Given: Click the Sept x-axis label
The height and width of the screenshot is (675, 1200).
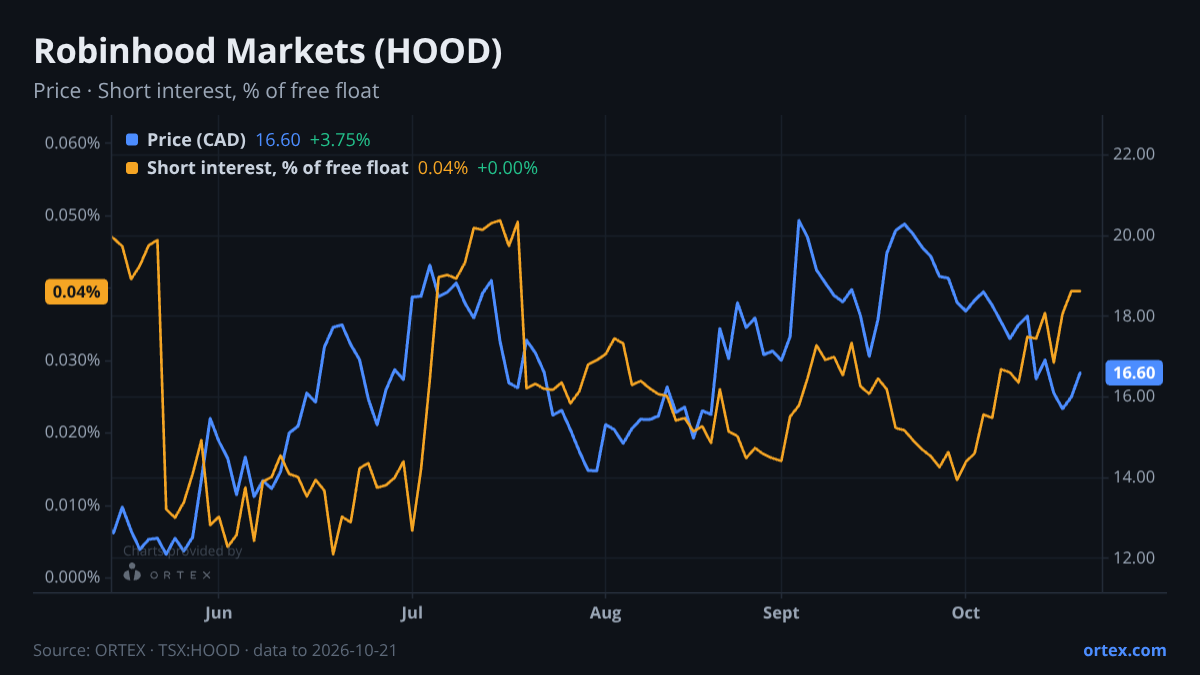Looking at the screenshot, I should click(781, 613).
